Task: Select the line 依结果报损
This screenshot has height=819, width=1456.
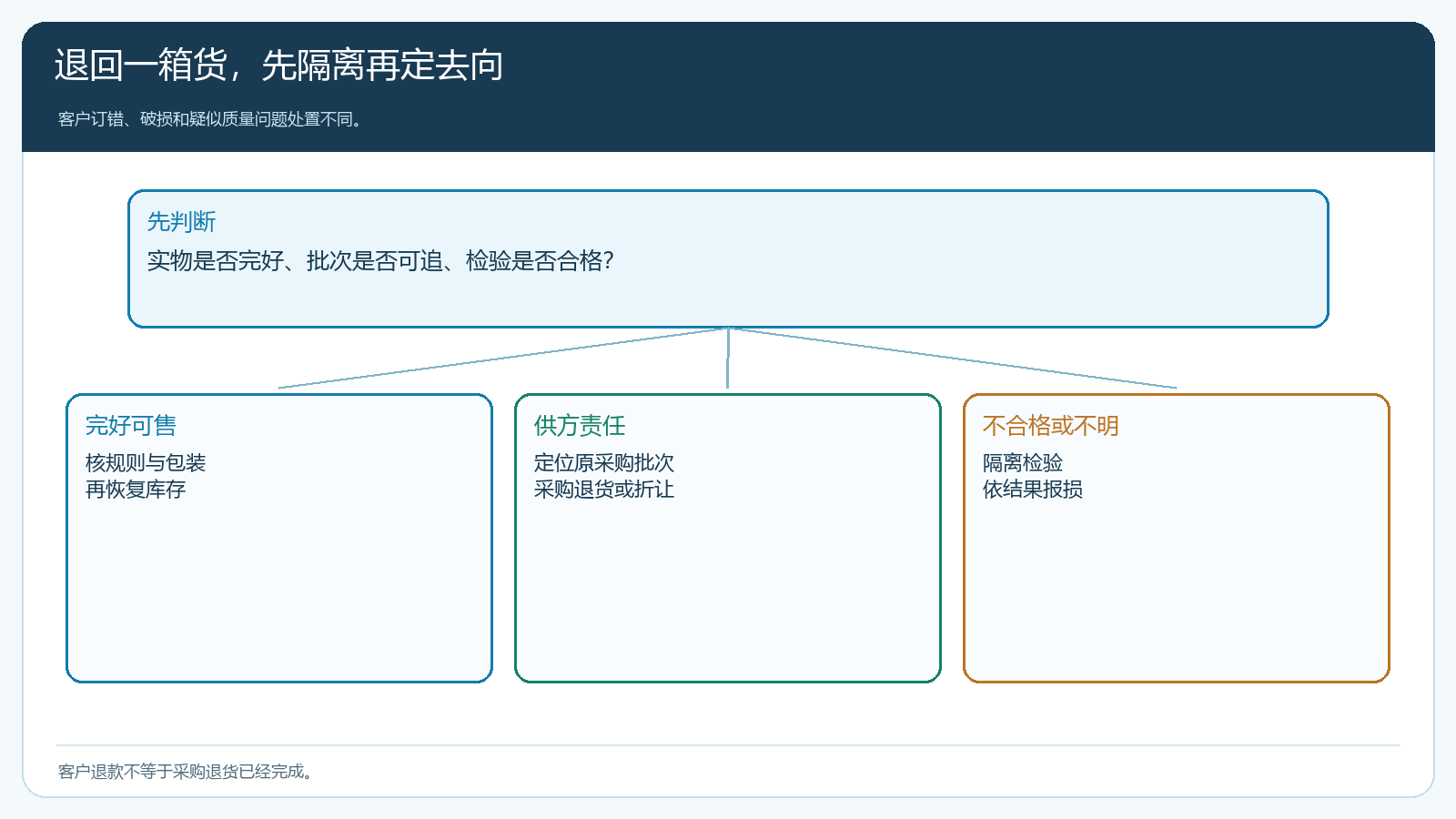Action: [x=1033, y=489]
